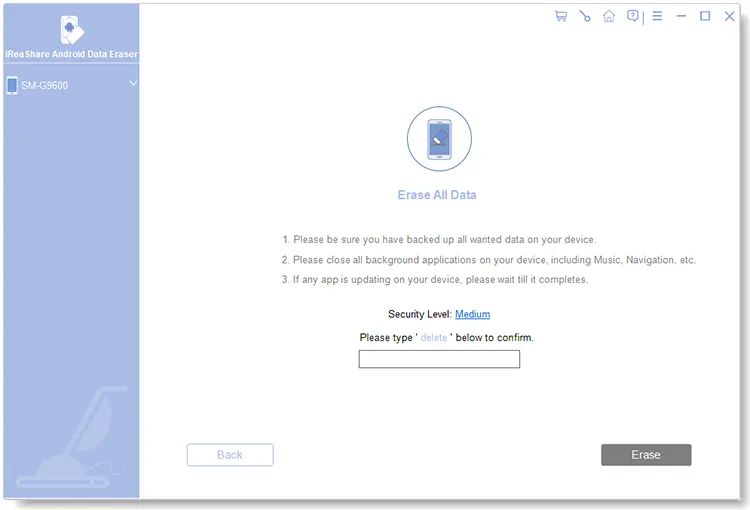Open the hamburger menu in title bar
750x510 pixels.
[657, 16]
